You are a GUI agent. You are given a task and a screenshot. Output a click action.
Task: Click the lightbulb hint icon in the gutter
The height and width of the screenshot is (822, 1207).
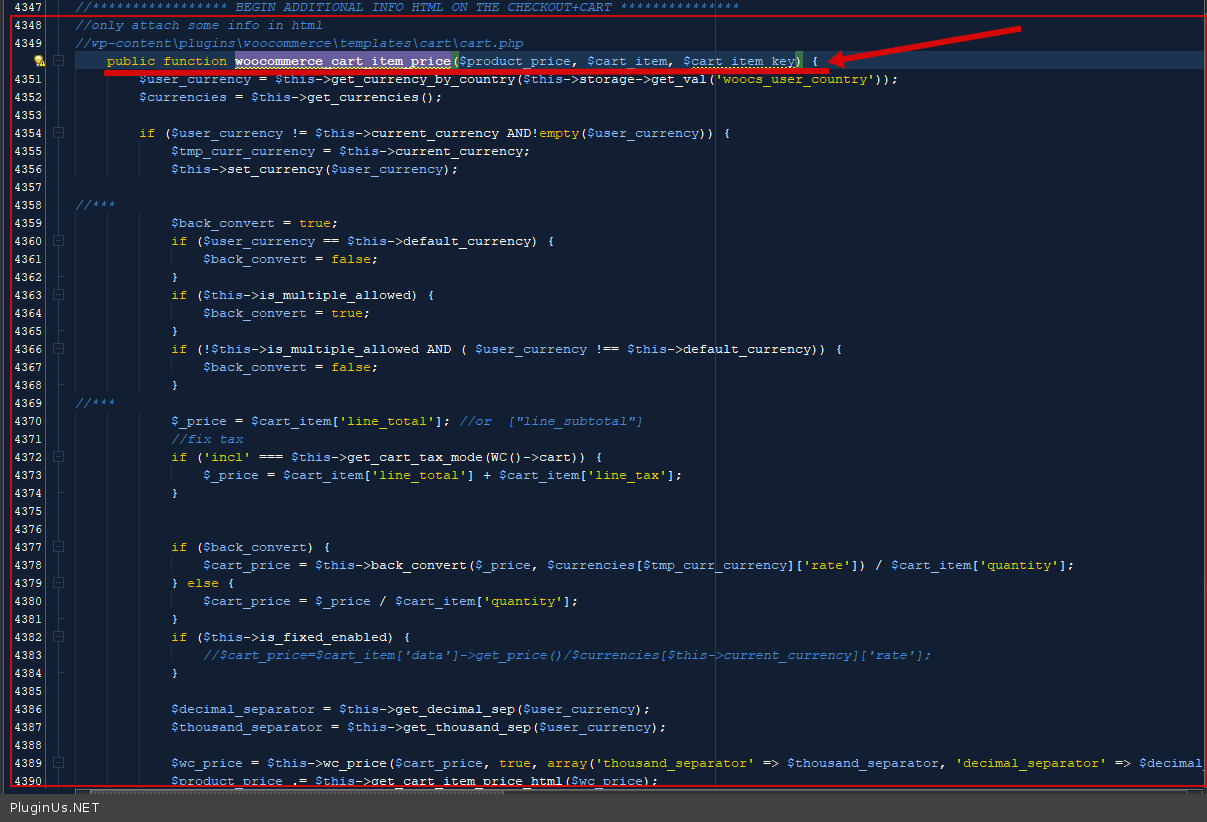click(x=40, y=61)
